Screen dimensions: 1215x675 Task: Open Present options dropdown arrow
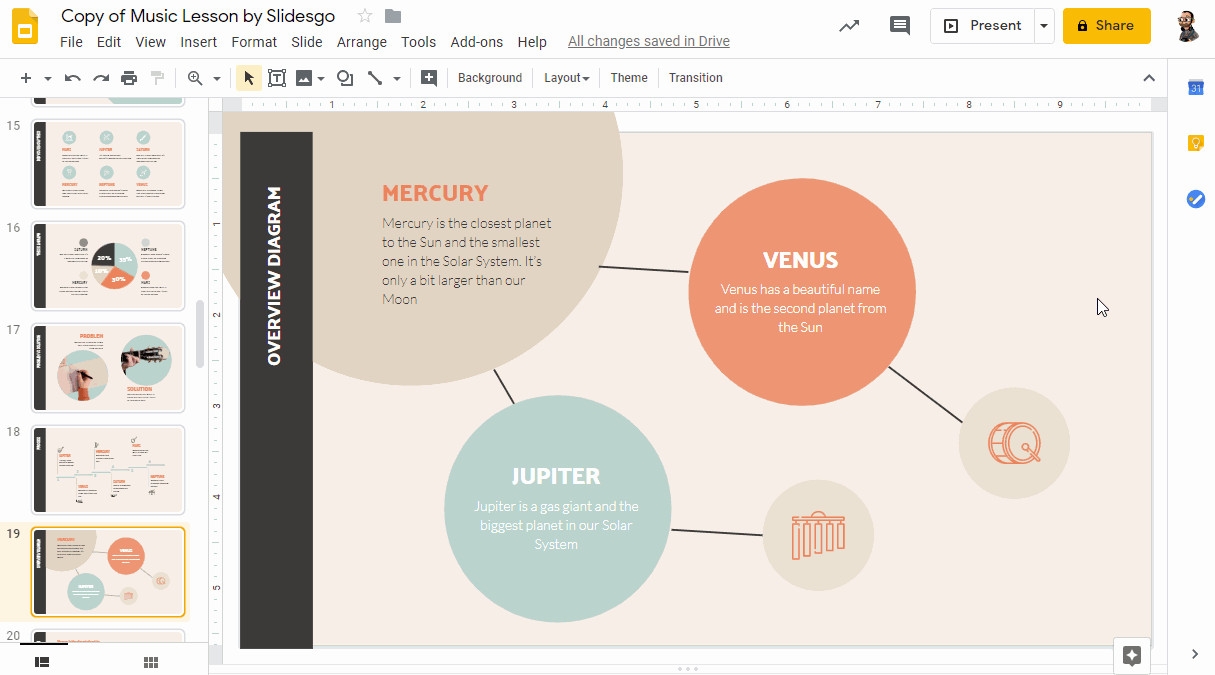pyautogui.click(x=1044, y=26)
